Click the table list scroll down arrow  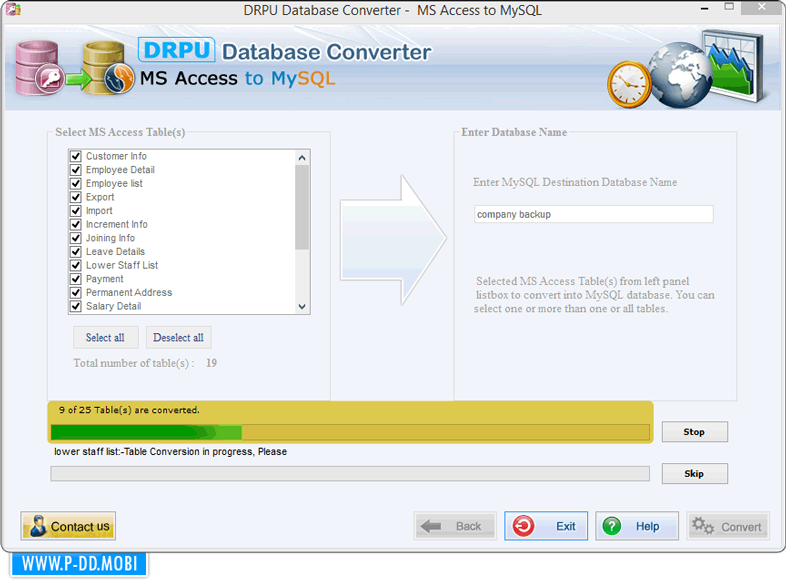coord(302,306)
